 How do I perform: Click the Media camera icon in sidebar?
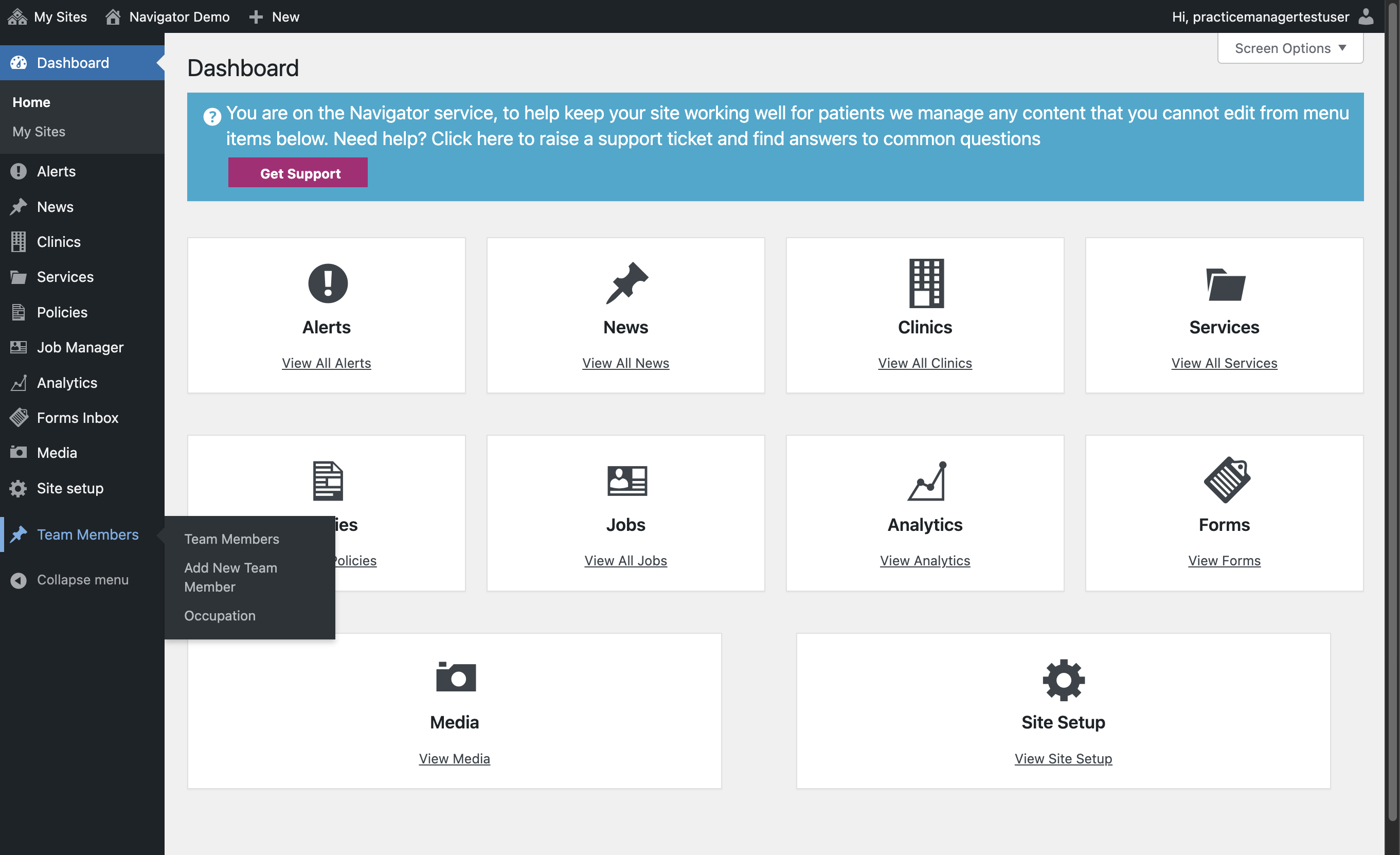[18, 453]
